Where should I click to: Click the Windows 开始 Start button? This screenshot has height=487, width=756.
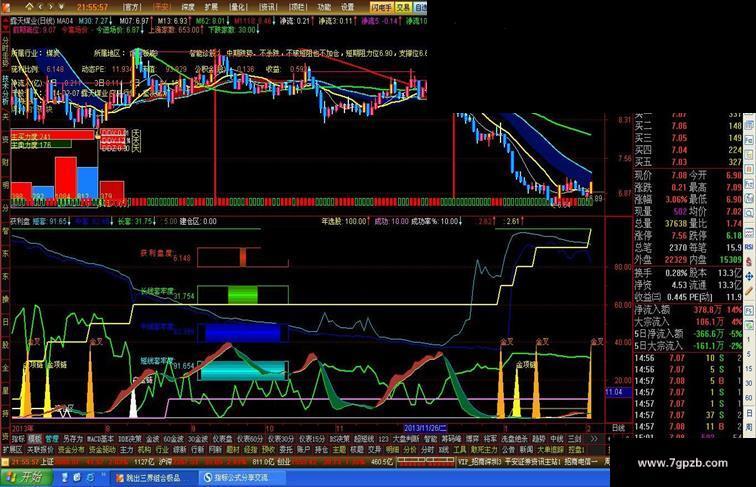pyautogui.click(x=25, y=477)
